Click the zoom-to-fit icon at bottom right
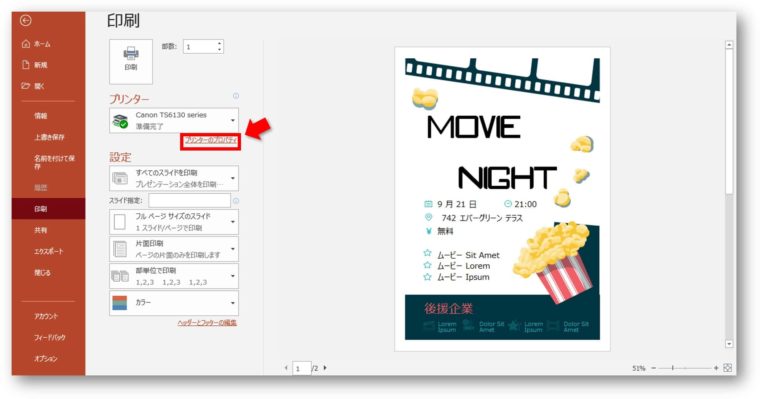The height and width of the screenshot is (399, 760). [x=727, y=368]
